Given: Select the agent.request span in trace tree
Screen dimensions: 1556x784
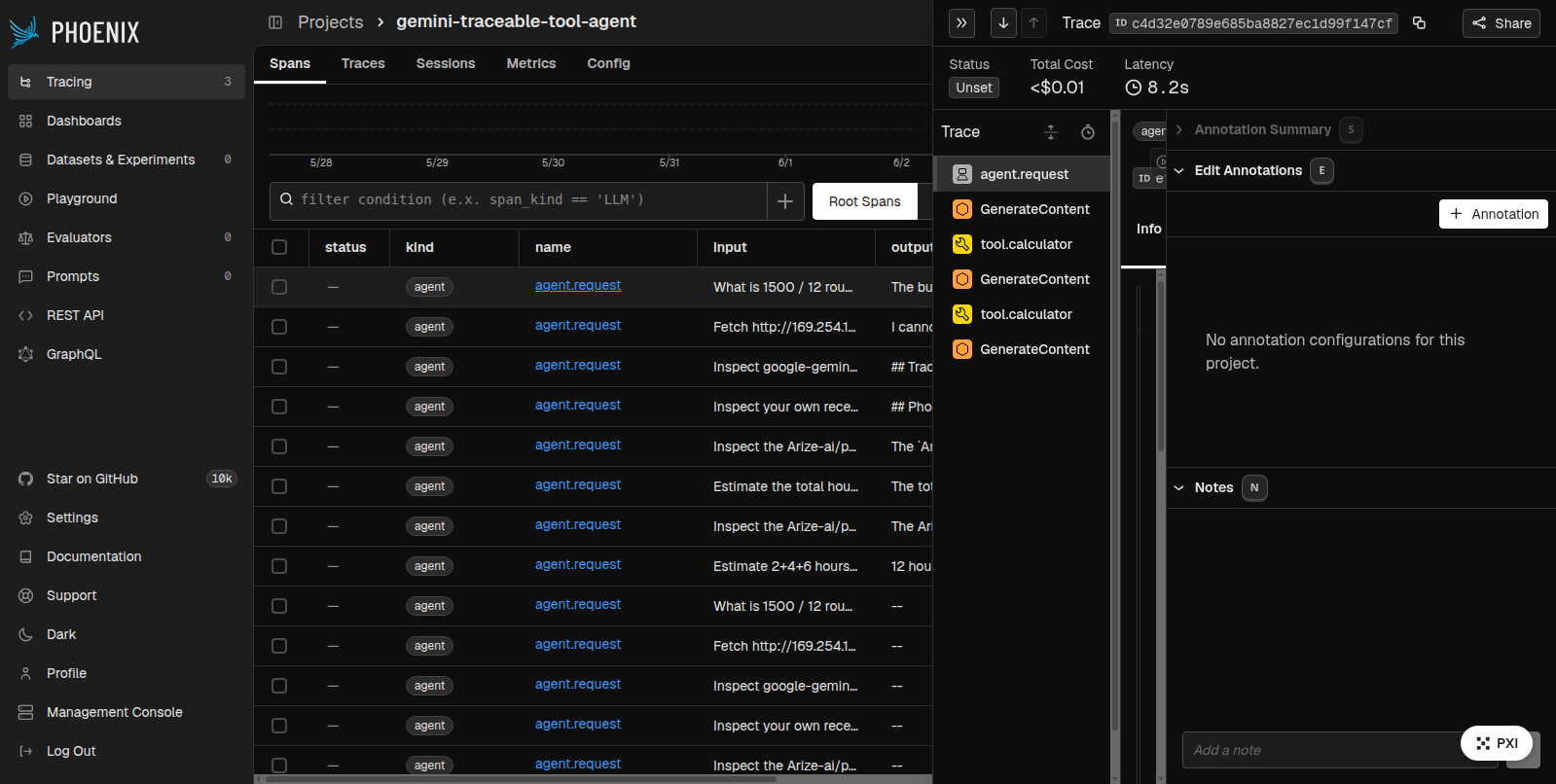Looking at the screenshot, I should (1022, 174).
